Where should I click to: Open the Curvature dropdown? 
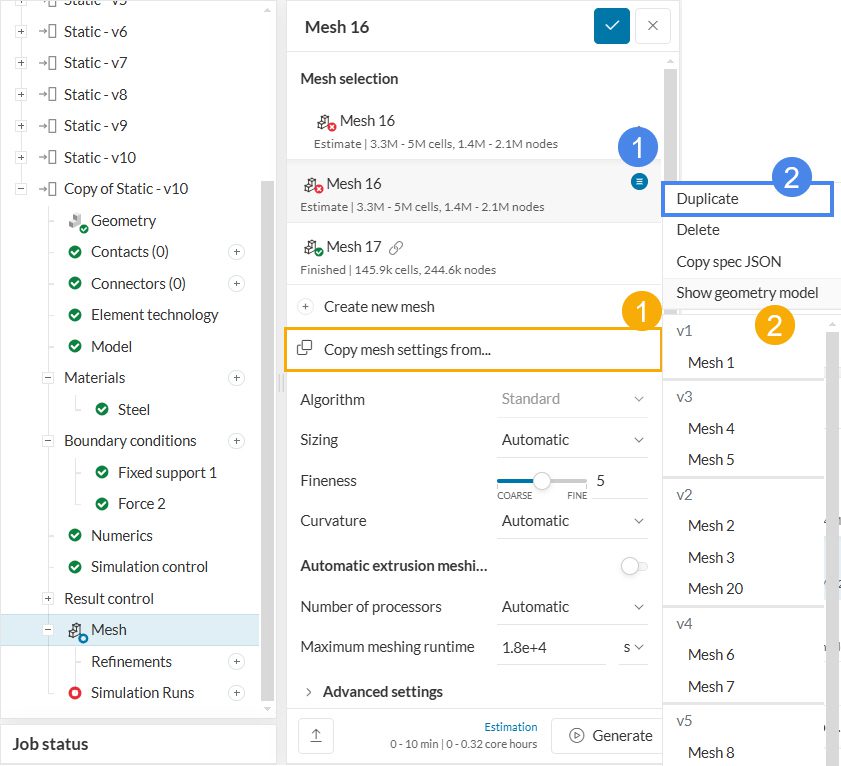click(573, 521)
